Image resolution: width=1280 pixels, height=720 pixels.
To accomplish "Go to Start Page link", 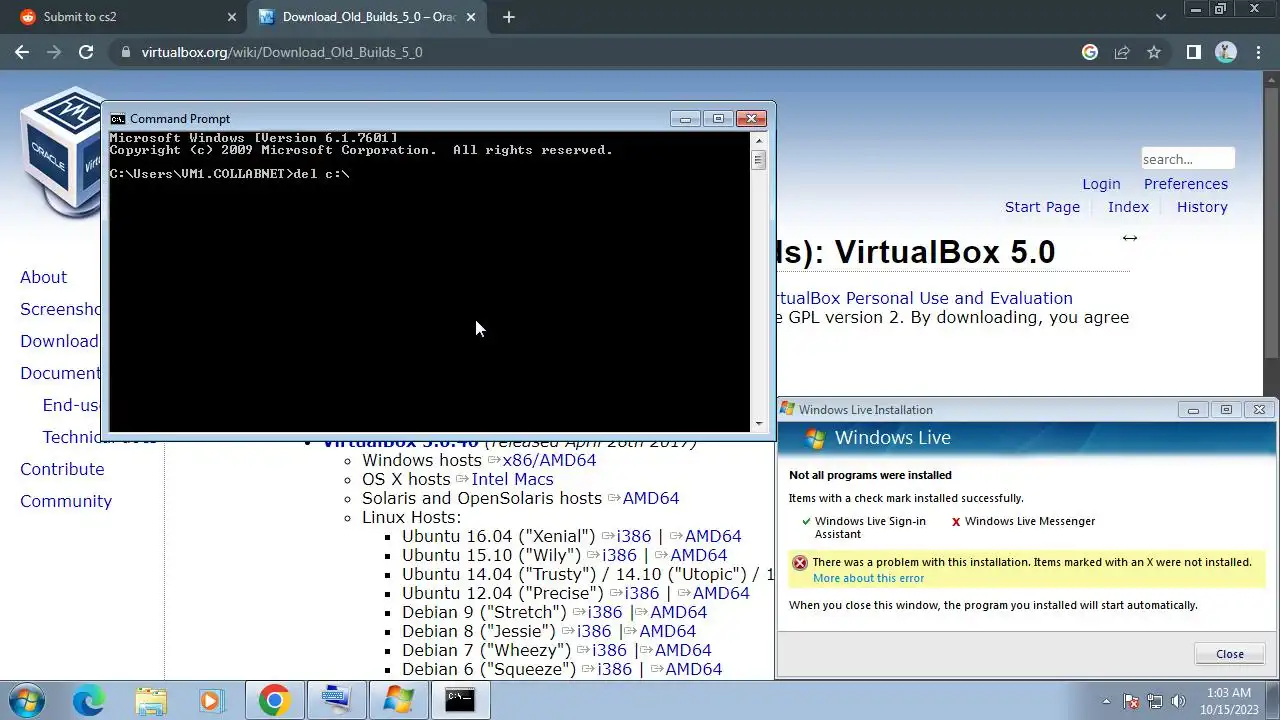I will click(x=1042, y=207).
